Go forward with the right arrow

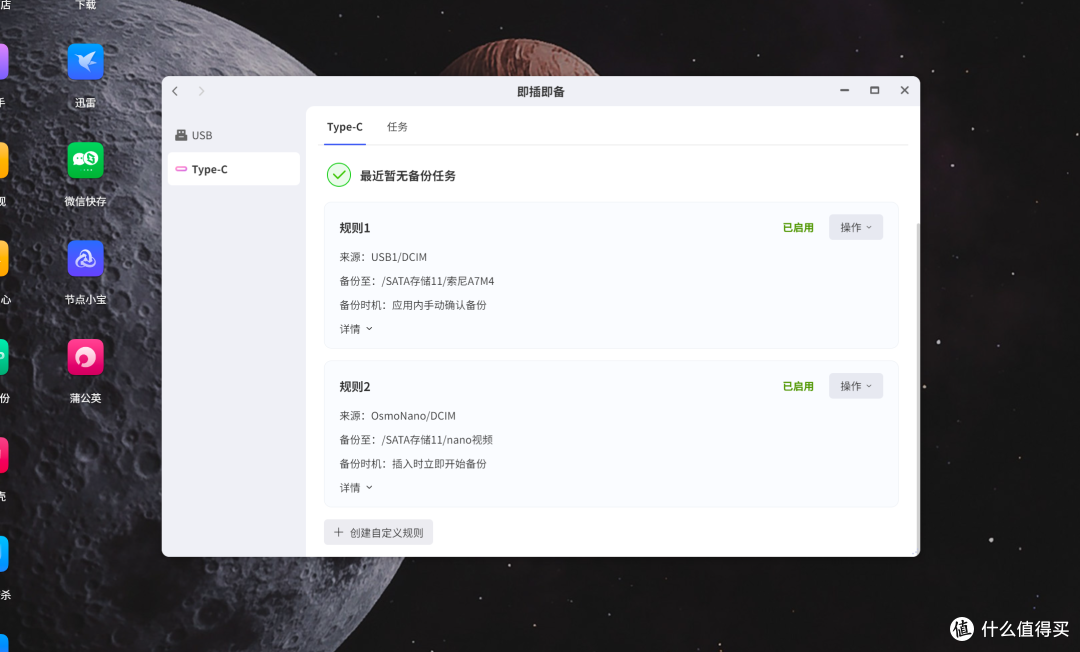(x=201, y=91)
